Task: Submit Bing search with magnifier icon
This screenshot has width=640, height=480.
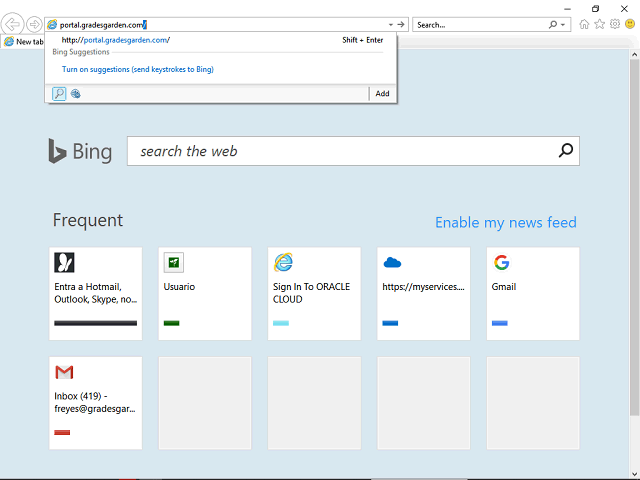Action: (x=566, y=151)
